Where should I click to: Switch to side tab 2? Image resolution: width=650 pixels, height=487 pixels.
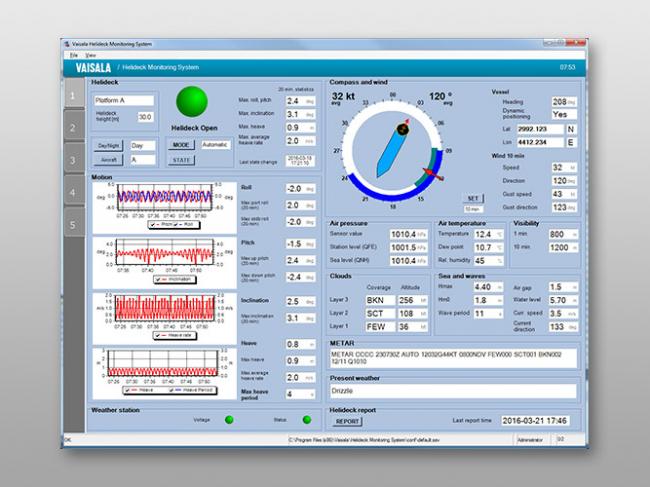pos(72,127)
